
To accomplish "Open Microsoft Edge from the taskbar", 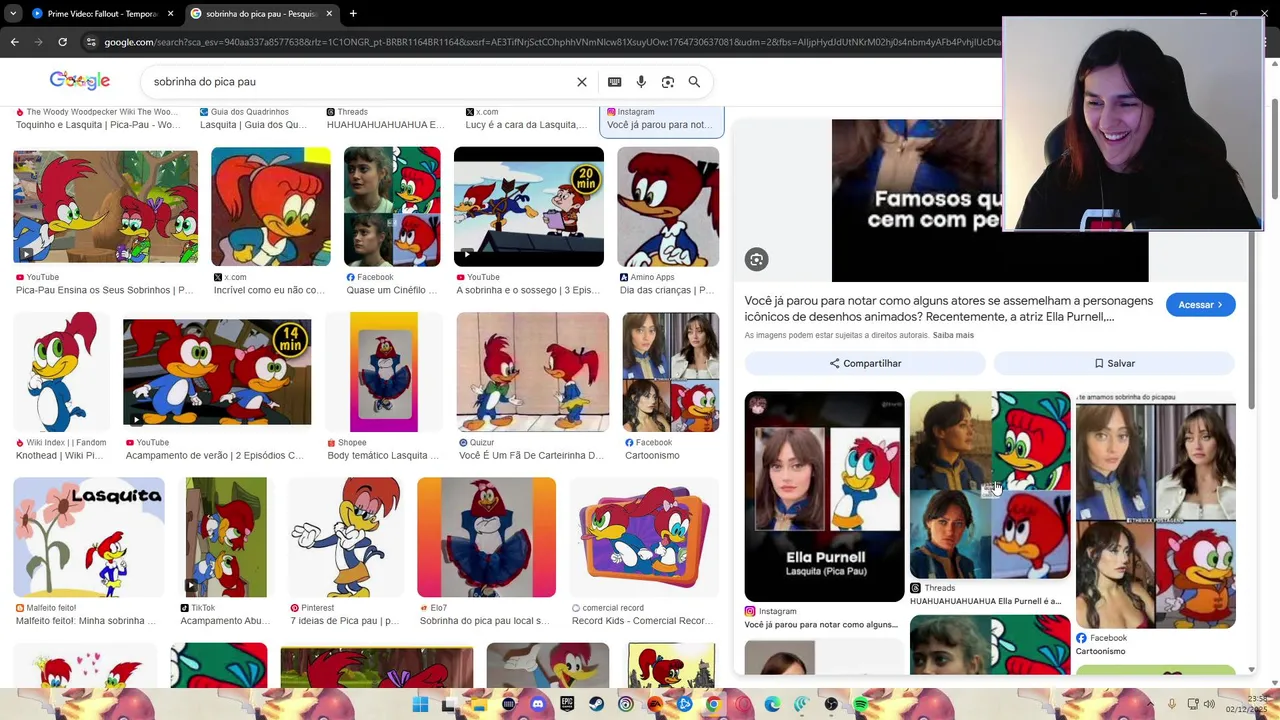I will coord(772,705).
